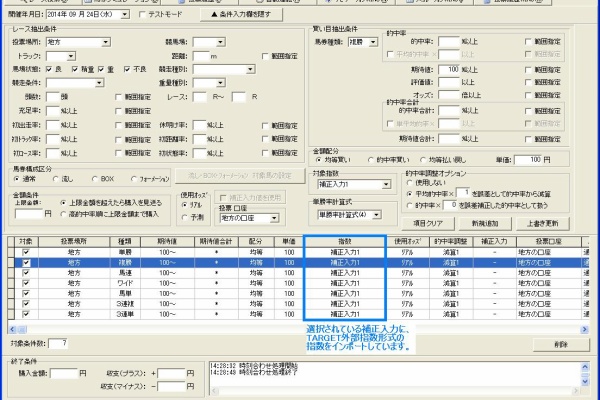This screenshot has width=600, height=400.
Task: Expand the 対象指数 dropdown showing 補正入力1
Action: (x=384, y=184)
